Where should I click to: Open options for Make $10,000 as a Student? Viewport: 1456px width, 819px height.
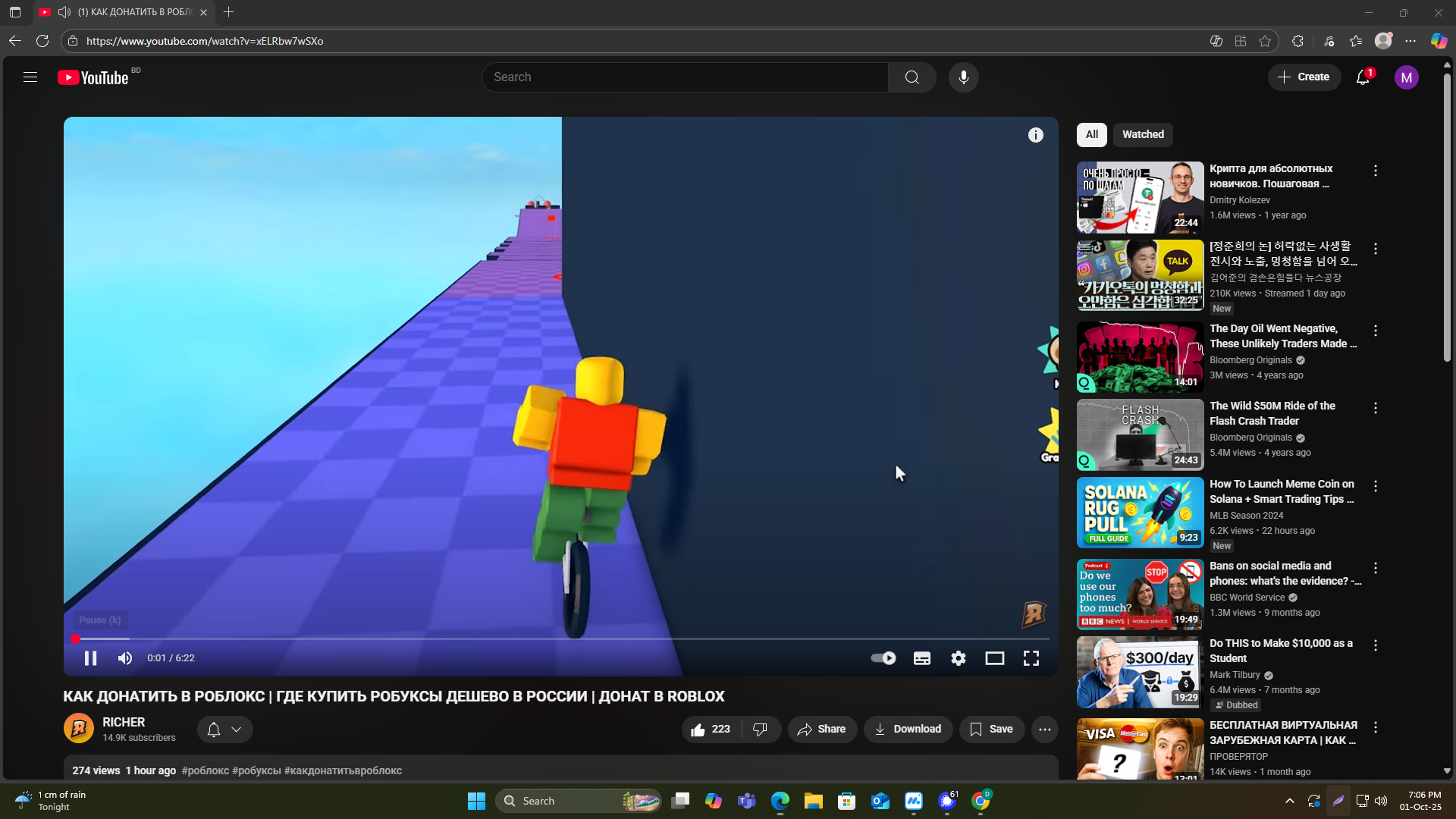1376,645
